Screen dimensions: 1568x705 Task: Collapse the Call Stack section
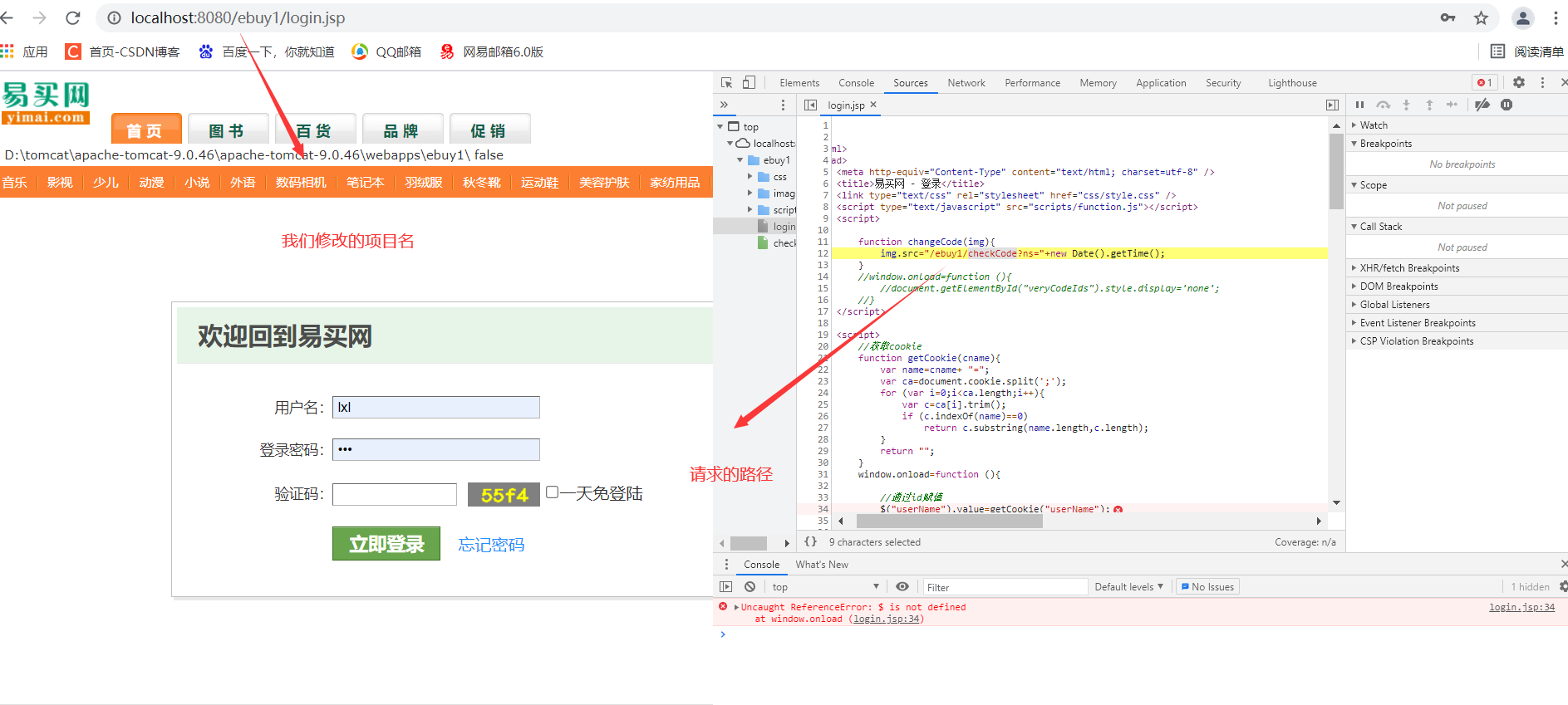[1457, 227]
